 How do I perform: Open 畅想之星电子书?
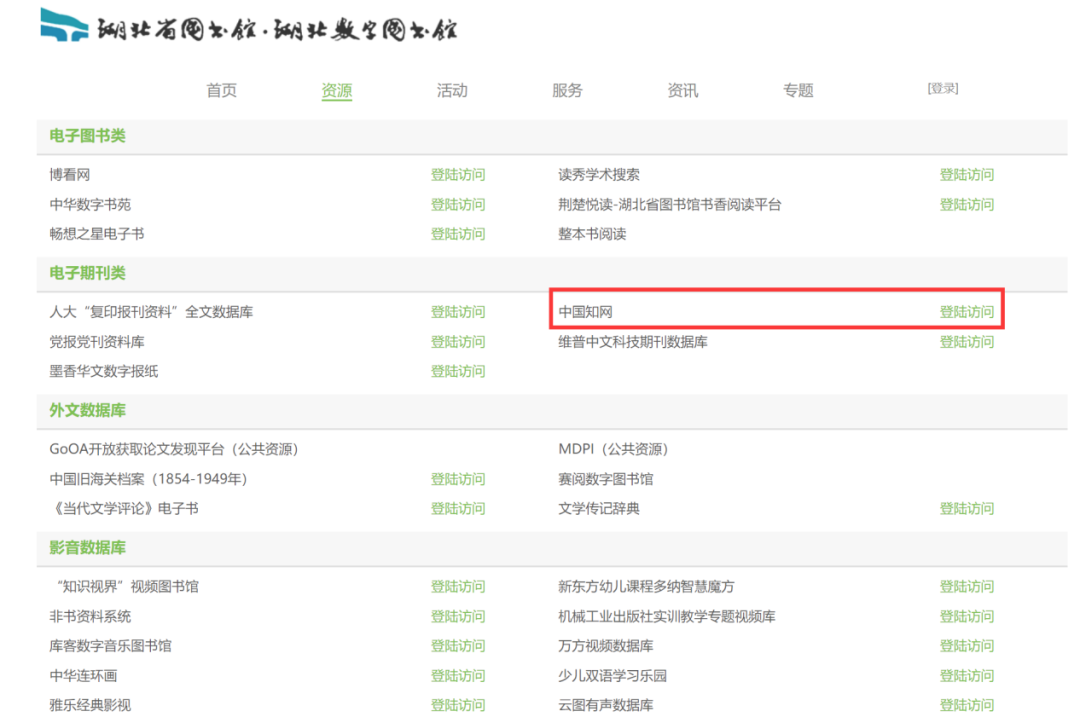click(x=97, y=234)
